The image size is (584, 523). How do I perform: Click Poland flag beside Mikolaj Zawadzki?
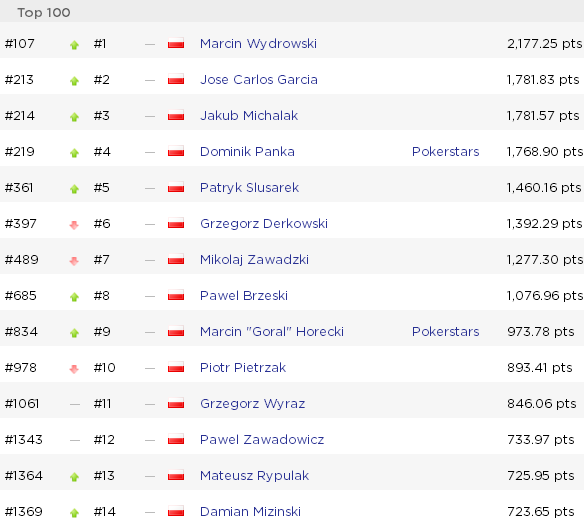coord(176,259)
